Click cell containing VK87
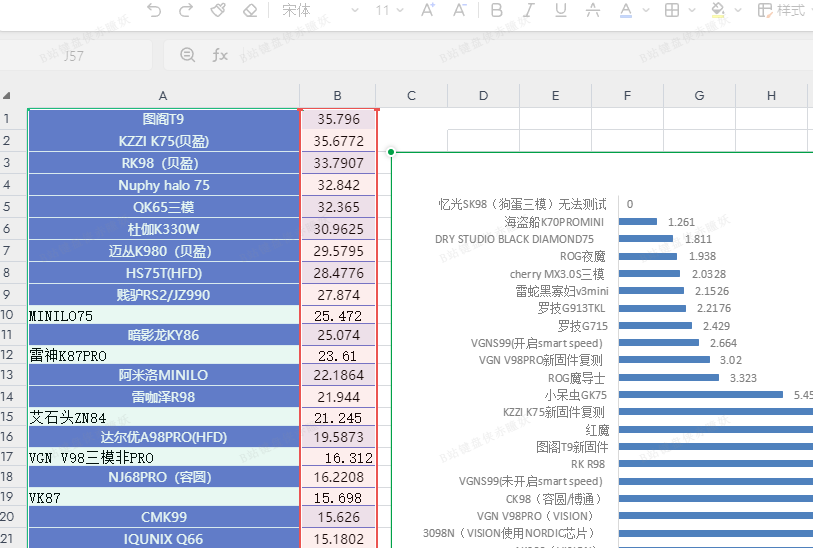This screenshot has height=548, width=813. point(163,497)
